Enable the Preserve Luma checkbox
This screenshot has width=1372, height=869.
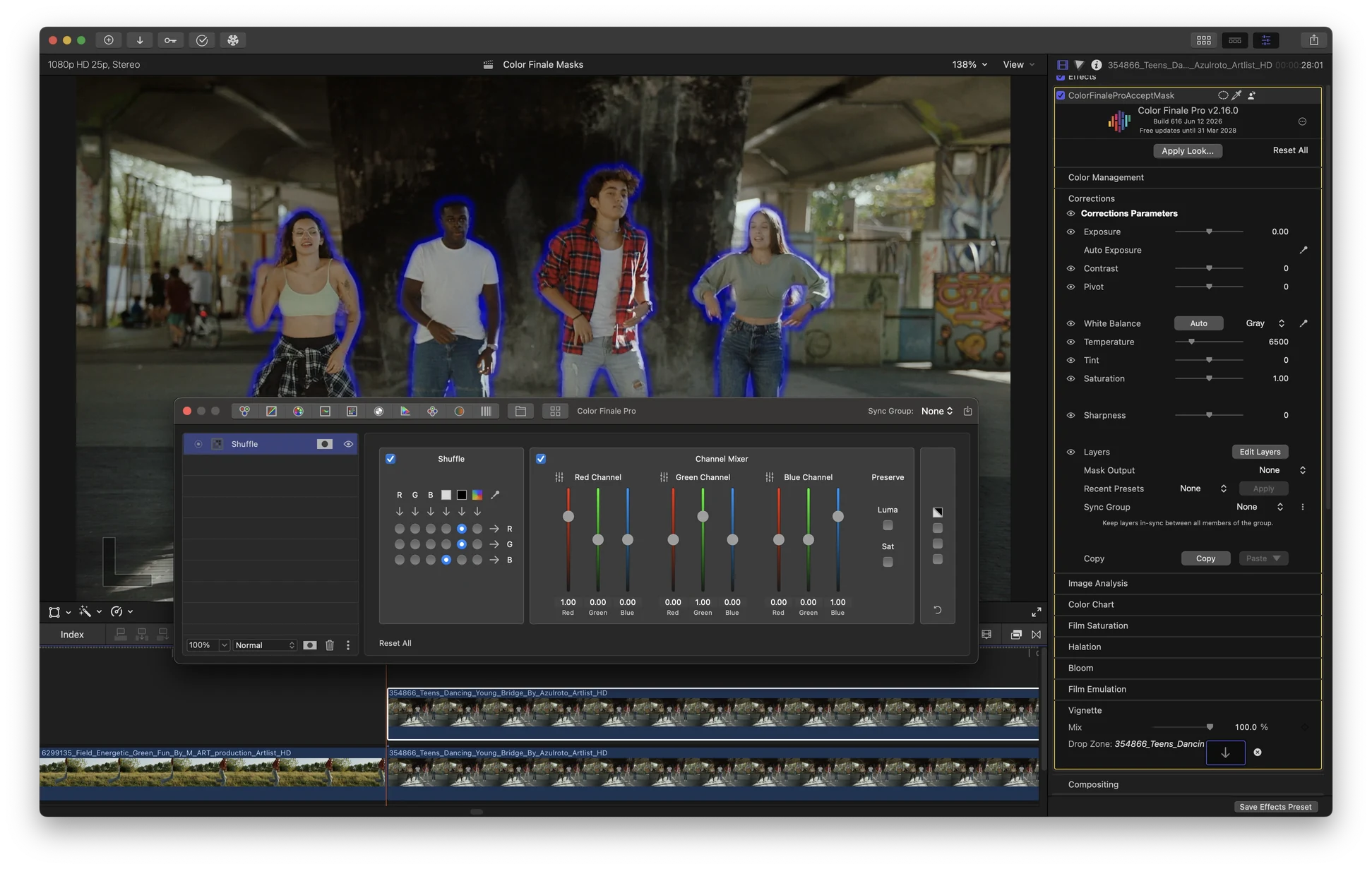click(888, 525)
